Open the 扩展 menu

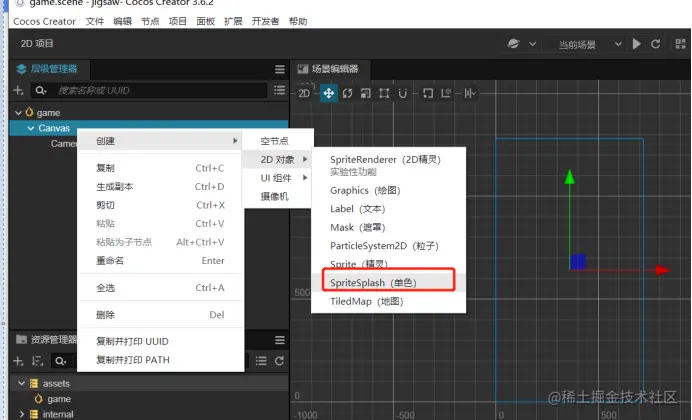point(233,21)
